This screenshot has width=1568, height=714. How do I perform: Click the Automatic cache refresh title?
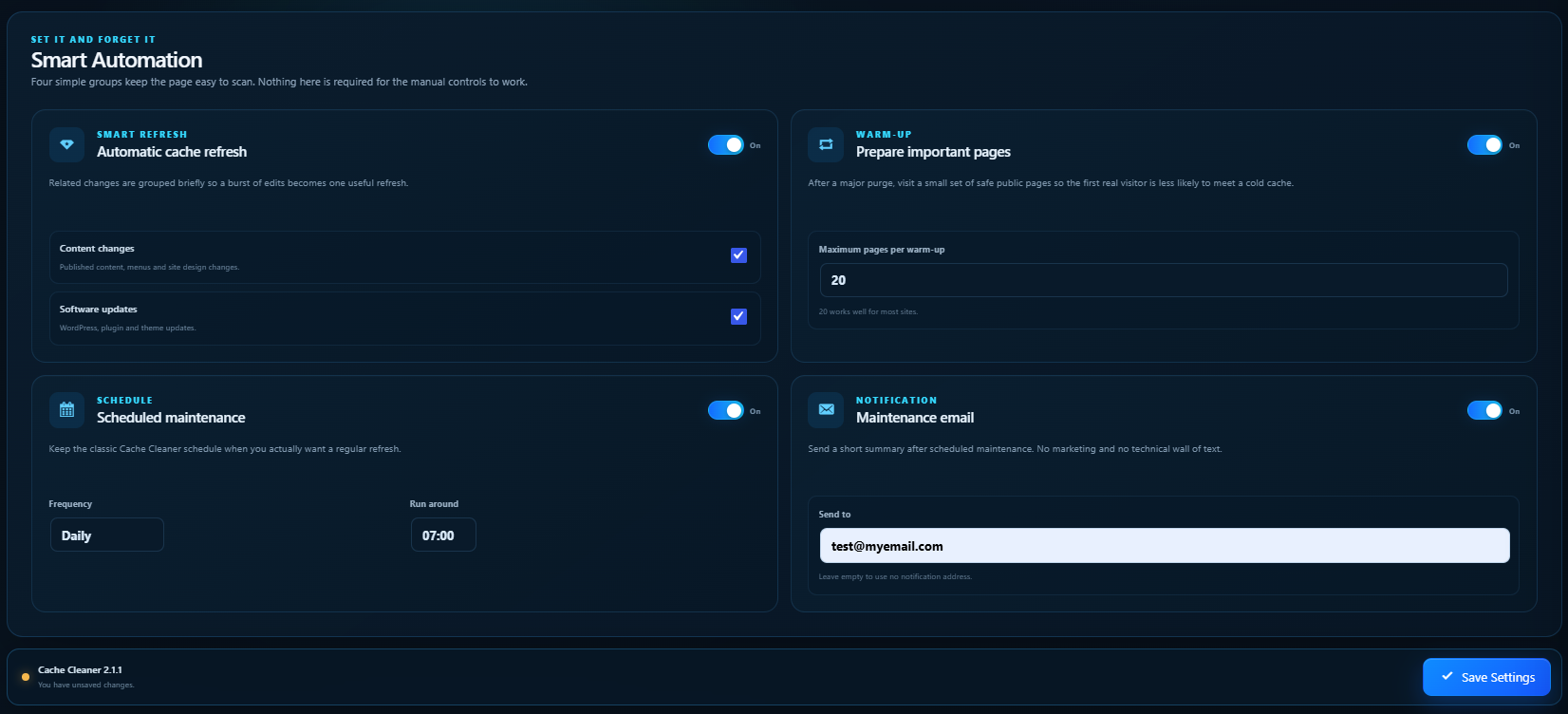(172, 152)
